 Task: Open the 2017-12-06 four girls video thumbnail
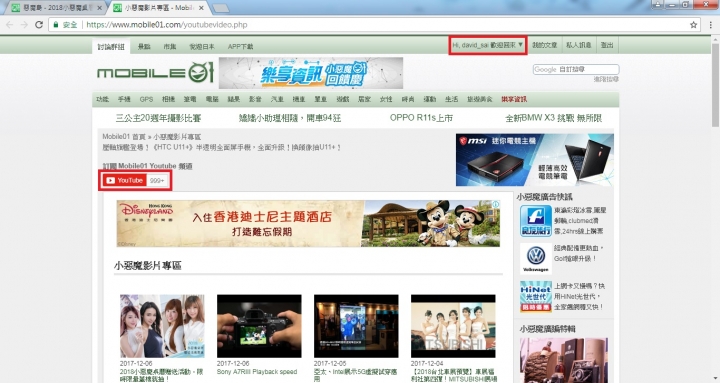(x=162, y=326)
